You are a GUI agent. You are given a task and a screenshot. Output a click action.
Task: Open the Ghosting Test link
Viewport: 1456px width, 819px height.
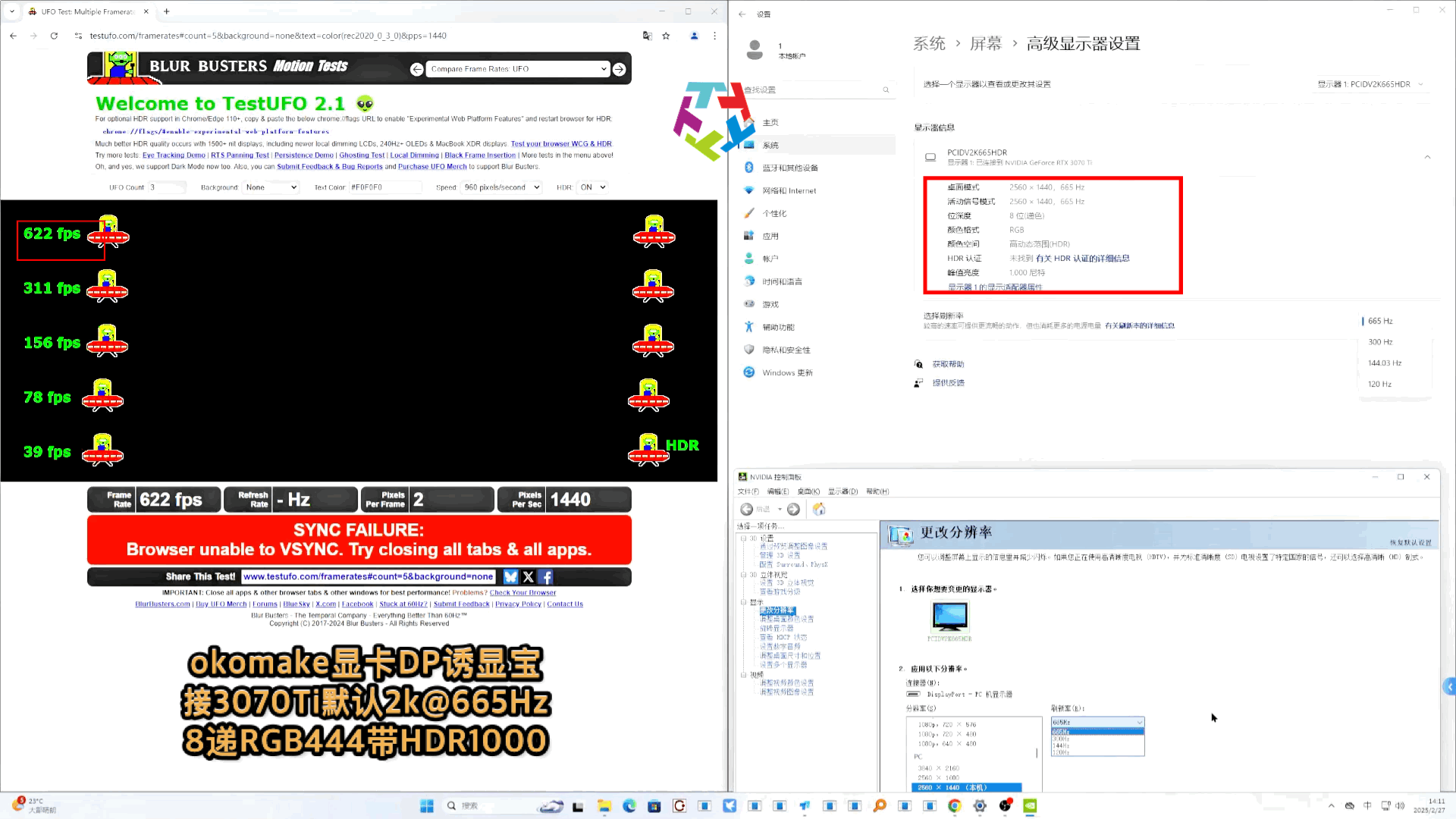point(362,155)
